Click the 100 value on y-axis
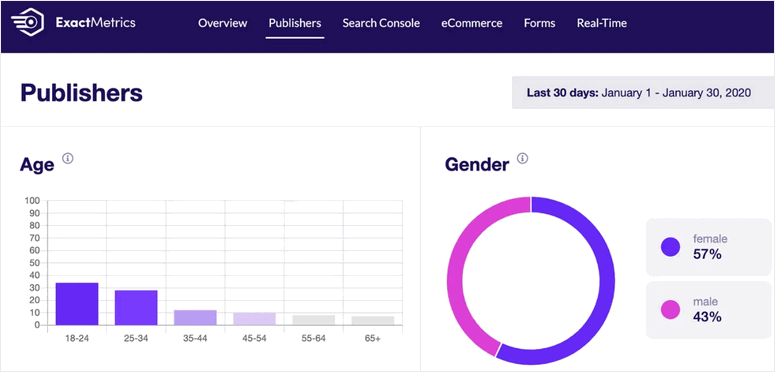Image resolution: width=775 pixels, height=372 pixels. tap(33, 201)
